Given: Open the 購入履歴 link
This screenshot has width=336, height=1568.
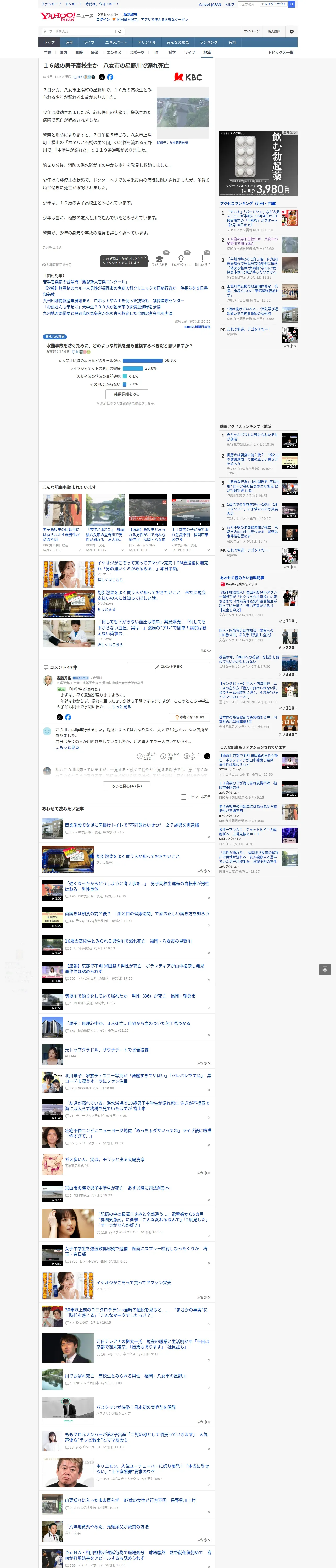Looking at the screenshot, I should (x=274, y=32).
